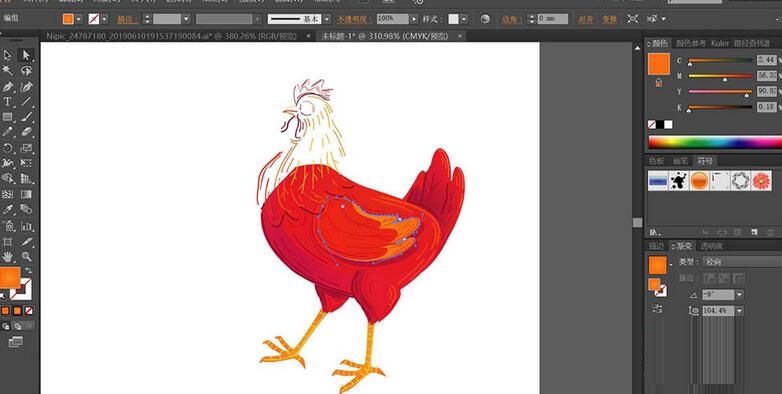Click the CMYK color spectrum bar

(715, 142)
